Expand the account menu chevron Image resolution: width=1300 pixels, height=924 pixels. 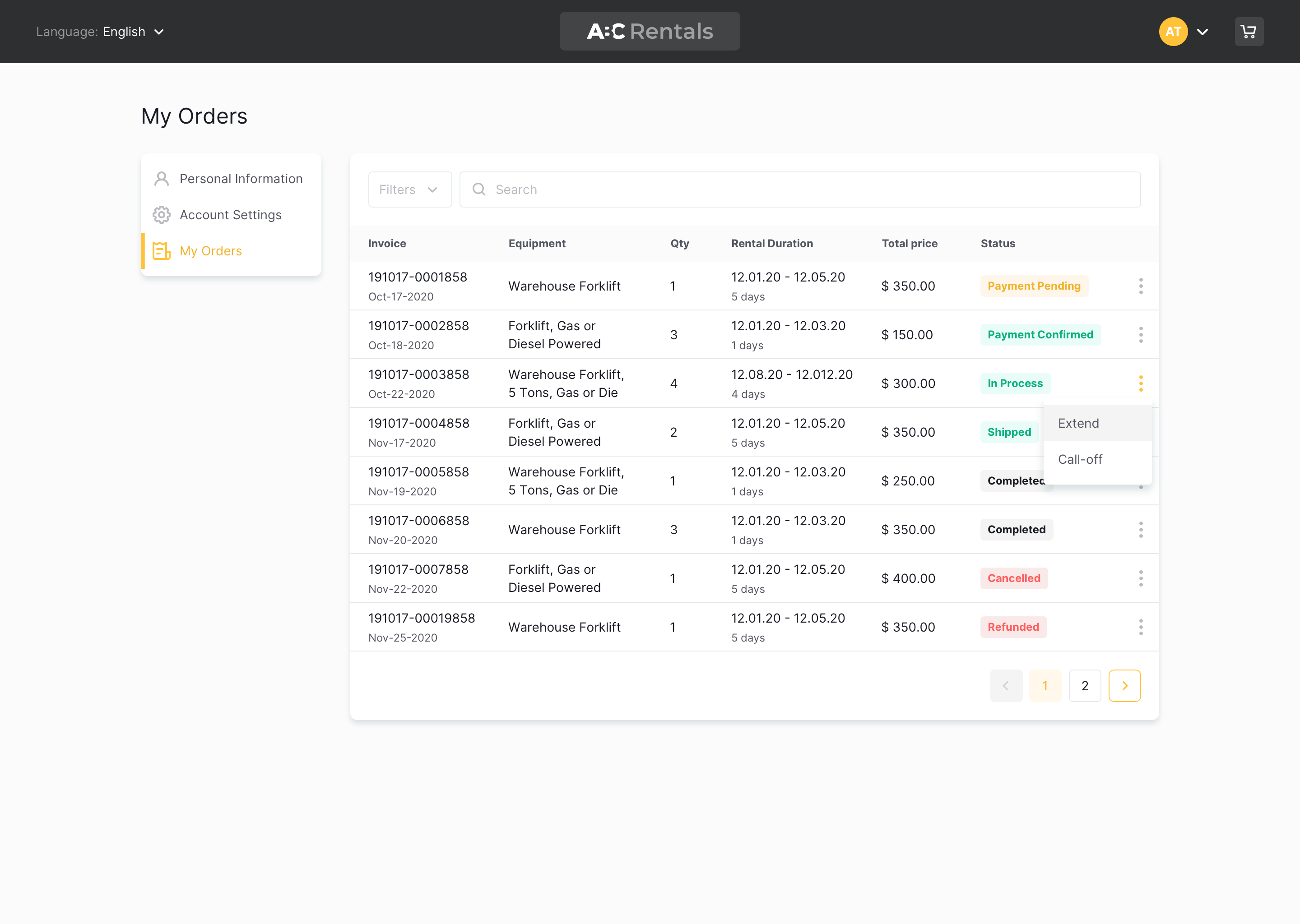[x=1202, y=32]
